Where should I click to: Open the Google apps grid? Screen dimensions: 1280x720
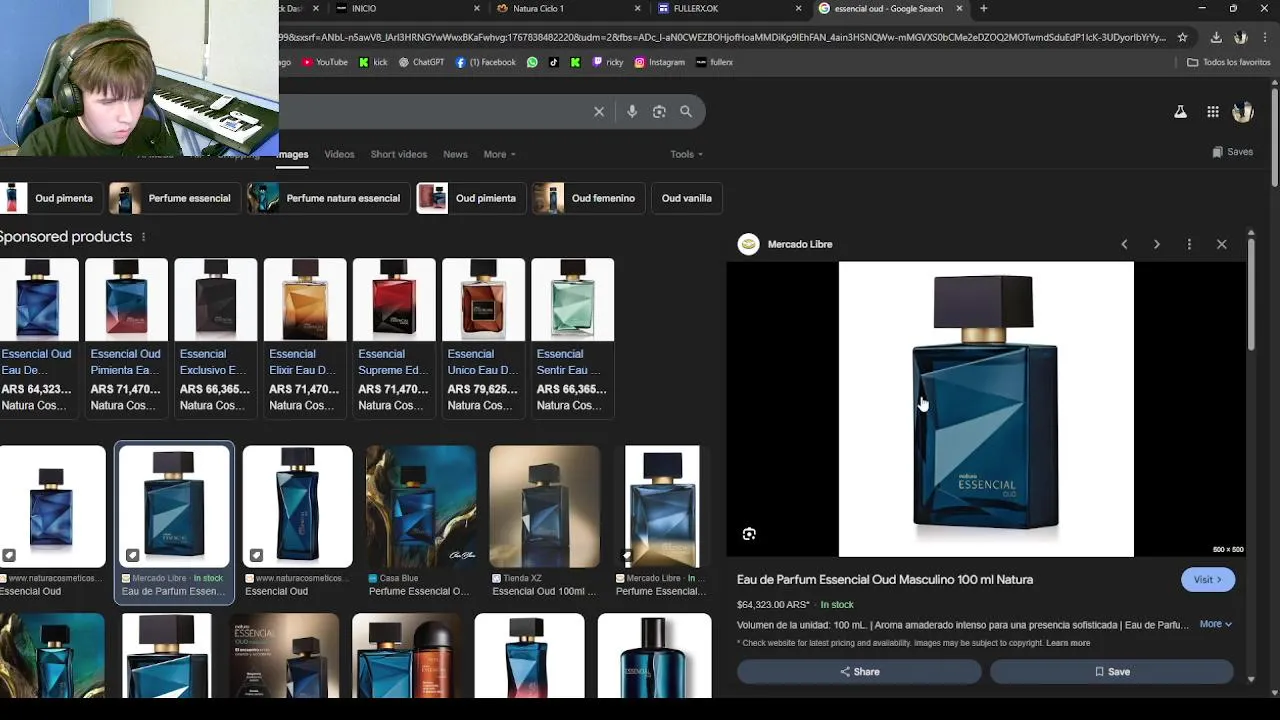point(1213,112)
